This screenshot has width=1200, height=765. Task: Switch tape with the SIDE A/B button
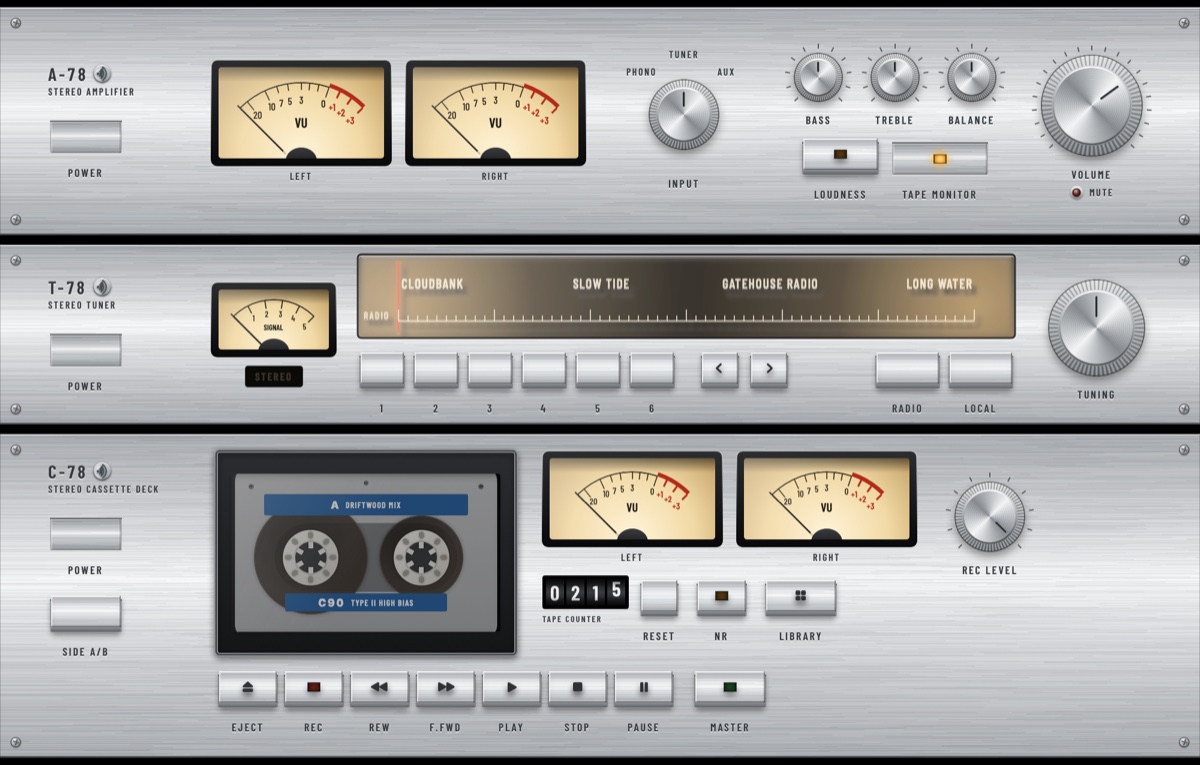(x=86, y=614)
